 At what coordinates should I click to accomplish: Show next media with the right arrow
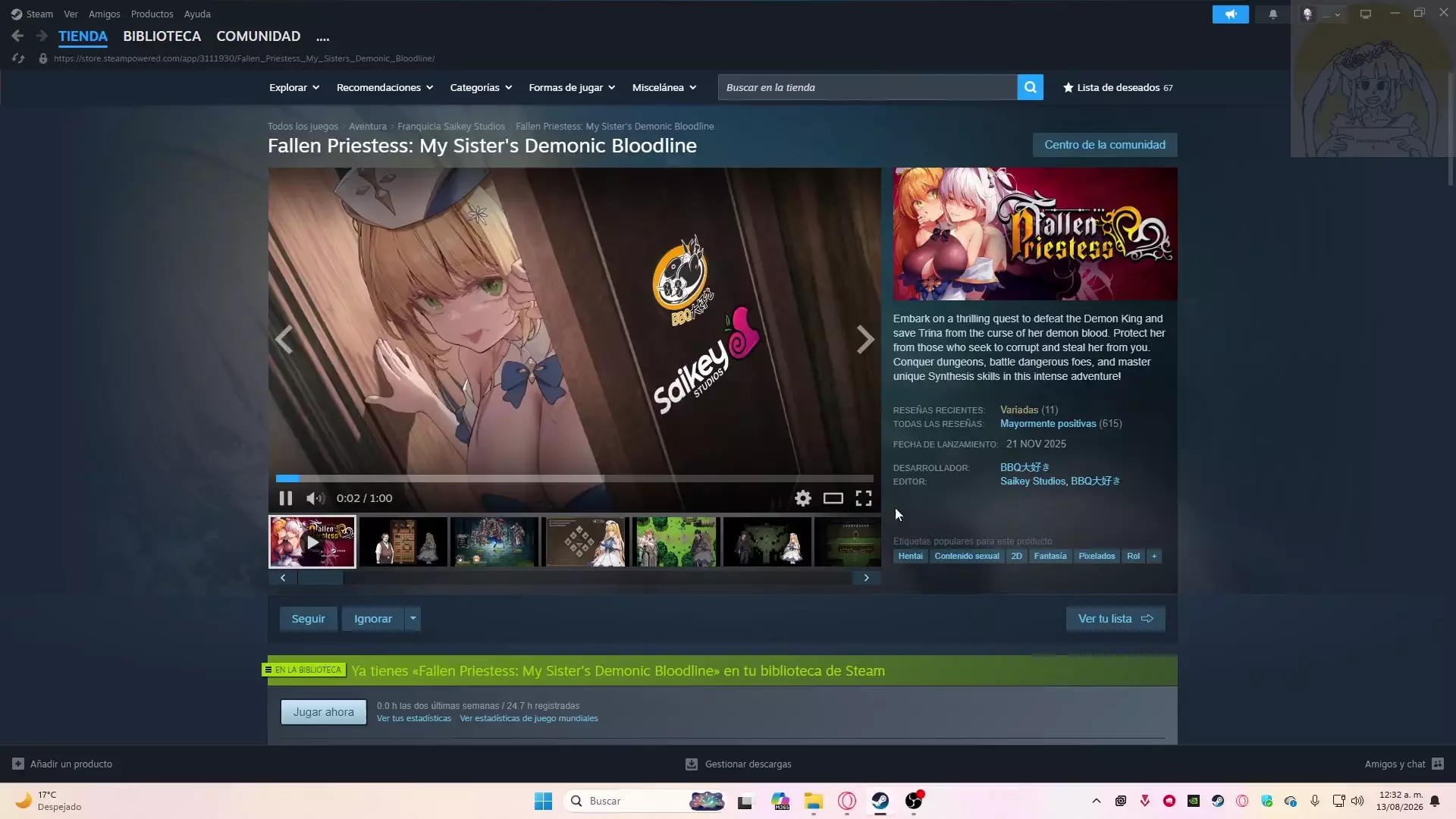coord(865,339)
